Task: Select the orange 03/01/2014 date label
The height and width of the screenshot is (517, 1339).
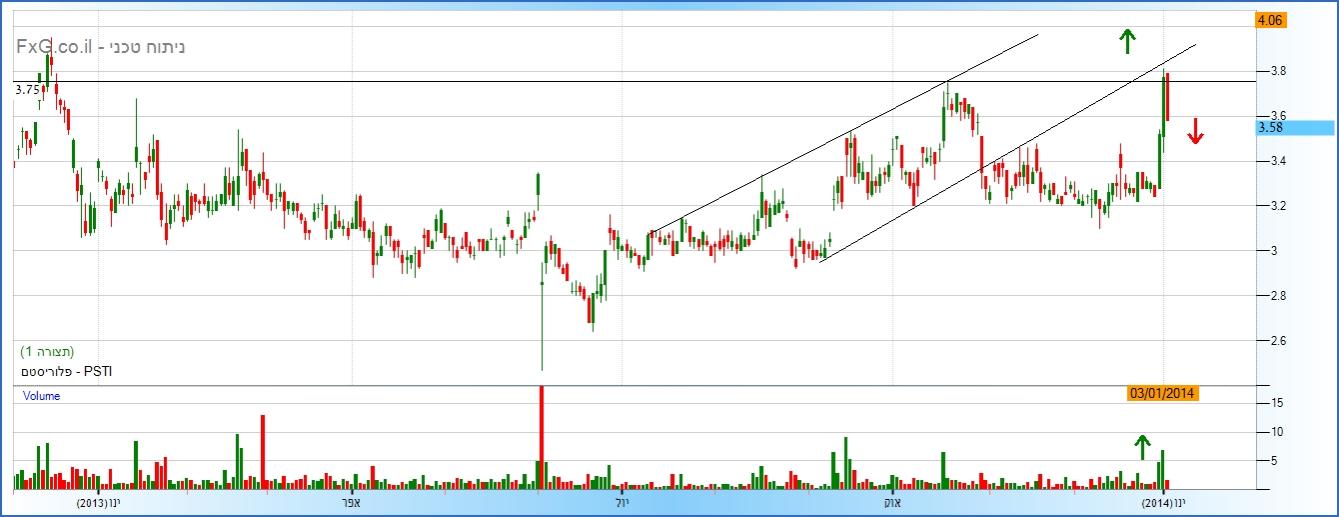Action: point(1162,394)
